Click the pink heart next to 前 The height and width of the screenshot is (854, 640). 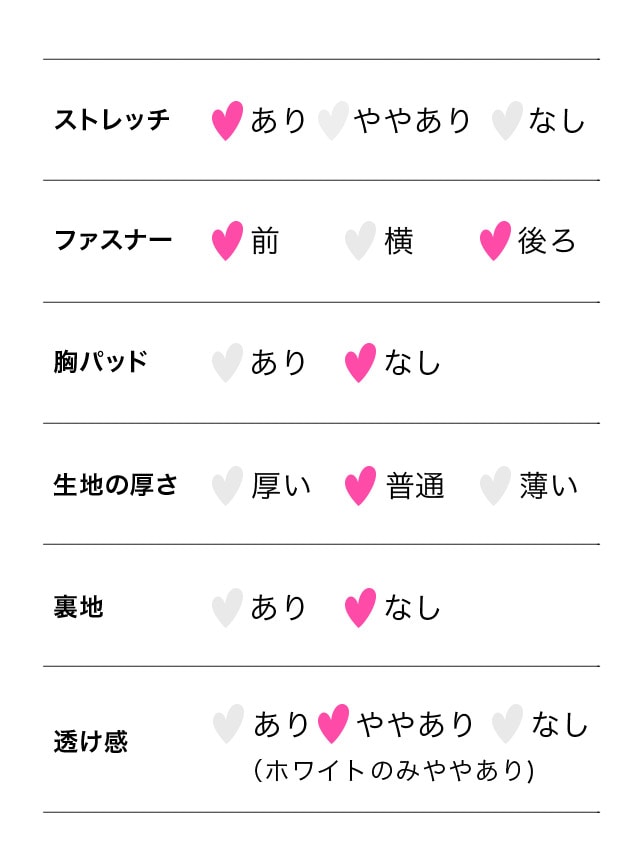pos(227,241)
